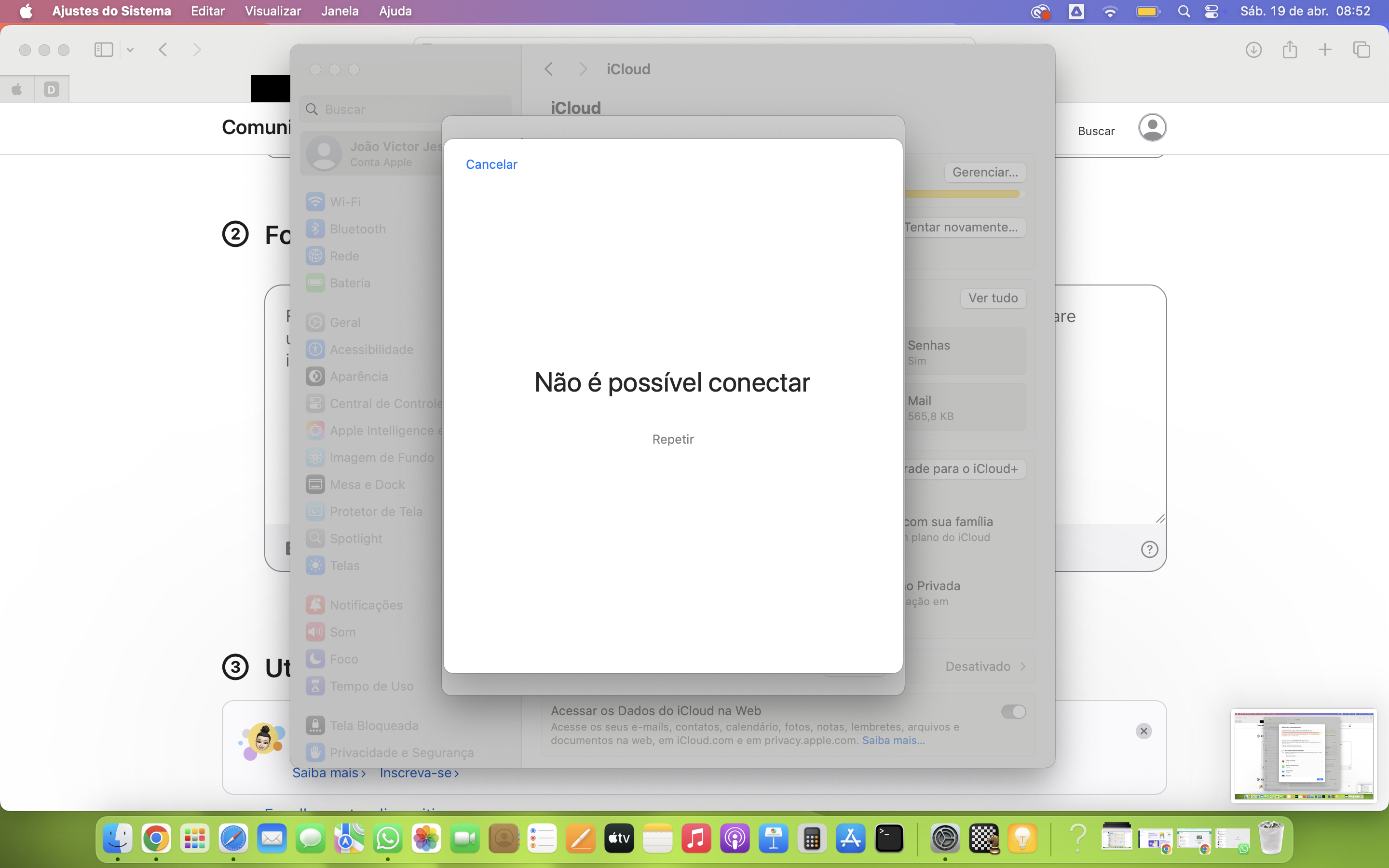Screen dimensions: 1389x868
Task: Open the Janela menu
Action: (x=340, y=11)
